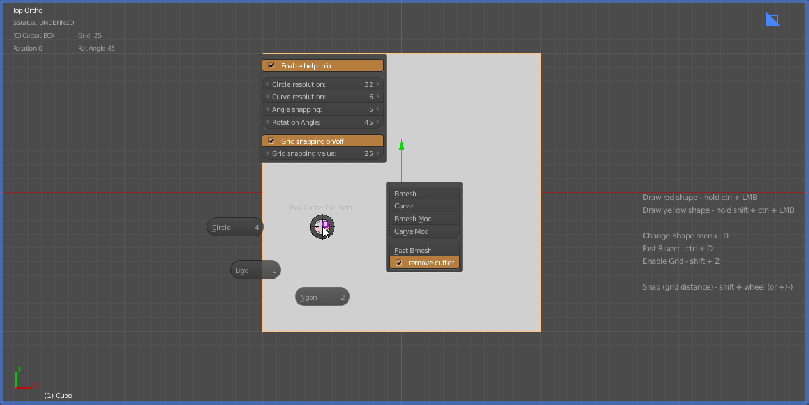Uncheck the remove cutter option
This screenshot has width=809, height=405.
pyautogui.click(x=399, y=263)
